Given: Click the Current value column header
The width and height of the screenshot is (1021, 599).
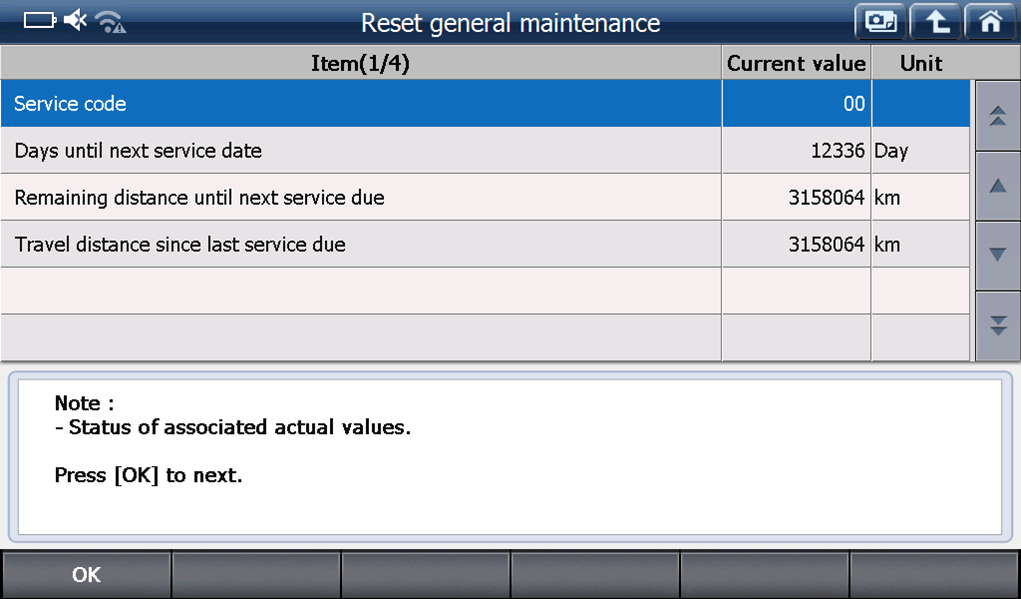Looking at the screenshot, I should (x=796, y=64).
